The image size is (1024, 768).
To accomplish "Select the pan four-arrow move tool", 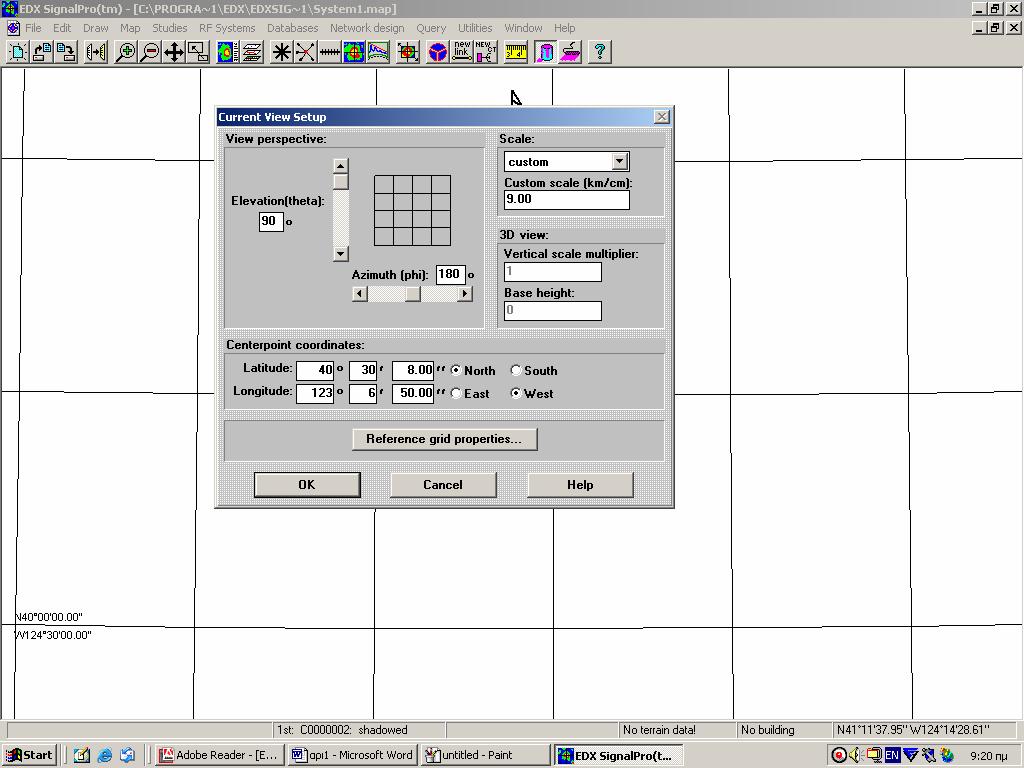I will click(x=174, y=52).
